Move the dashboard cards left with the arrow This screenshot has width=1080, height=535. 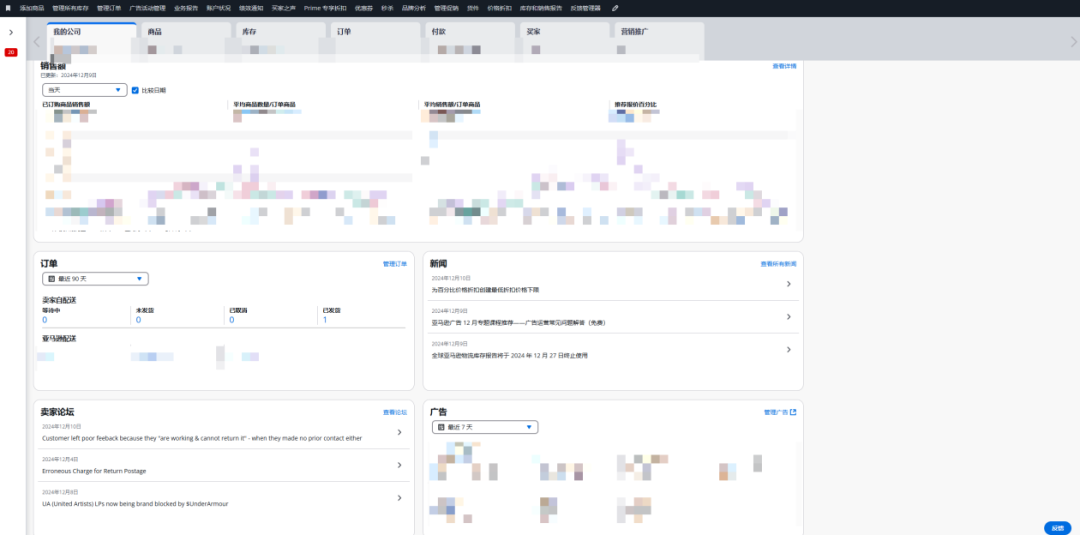click(x=37, y=42)
